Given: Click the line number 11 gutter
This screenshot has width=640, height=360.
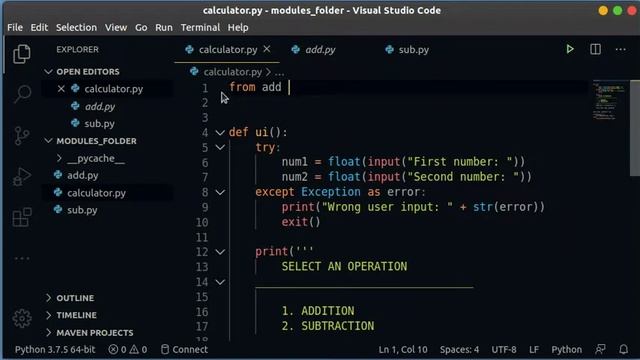Looking at the screenshot, I should click(x=202, y=237).
